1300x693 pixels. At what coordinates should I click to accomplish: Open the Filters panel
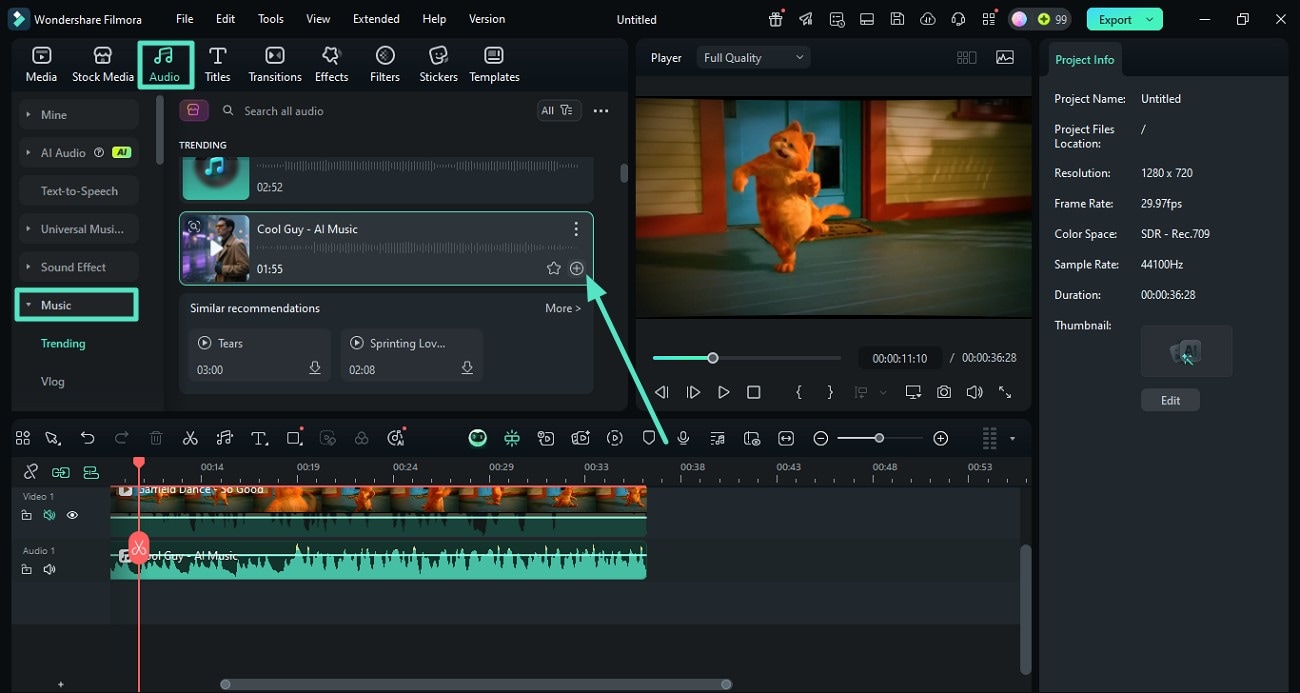click(385, 64)
